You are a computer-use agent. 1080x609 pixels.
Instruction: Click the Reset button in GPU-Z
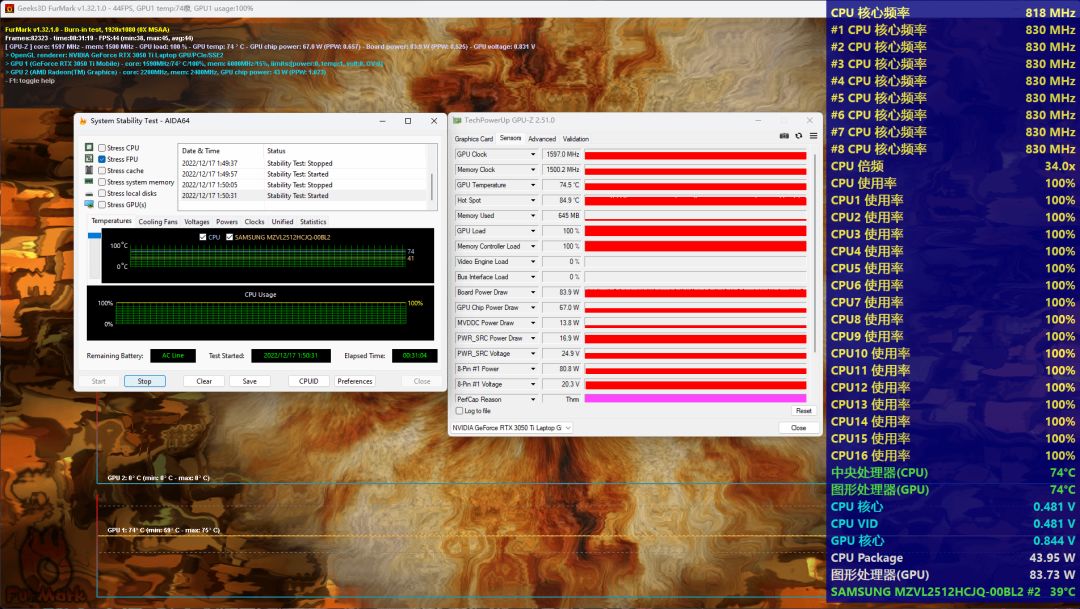point(803,411)
